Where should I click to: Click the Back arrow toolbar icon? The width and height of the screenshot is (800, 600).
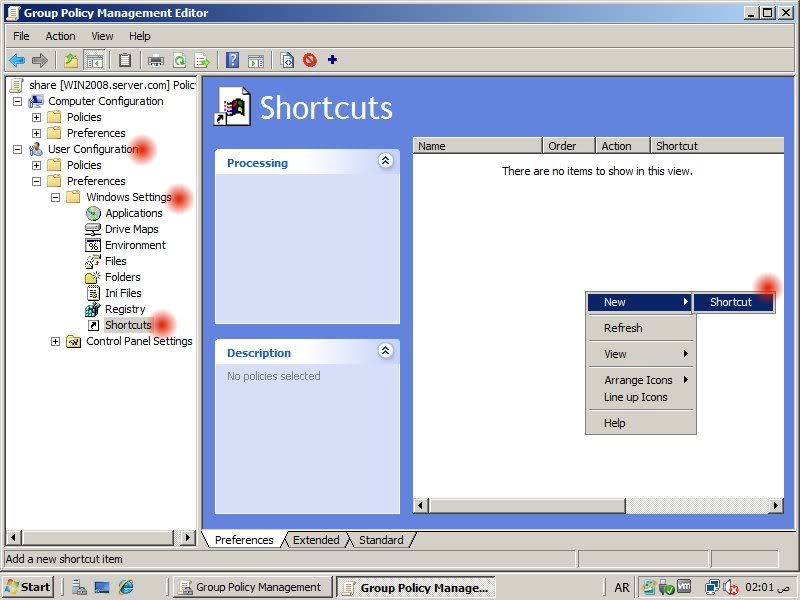click(x=17, y=60)
